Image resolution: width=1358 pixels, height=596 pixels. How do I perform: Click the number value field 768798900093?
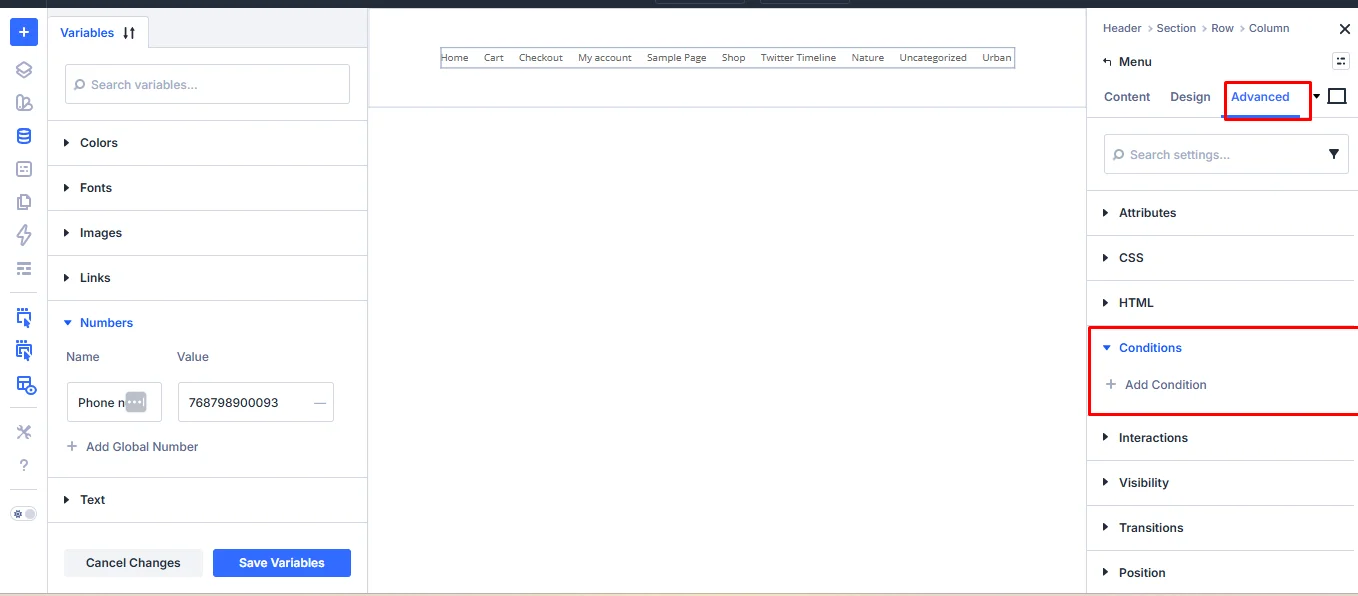click(255, 402)
